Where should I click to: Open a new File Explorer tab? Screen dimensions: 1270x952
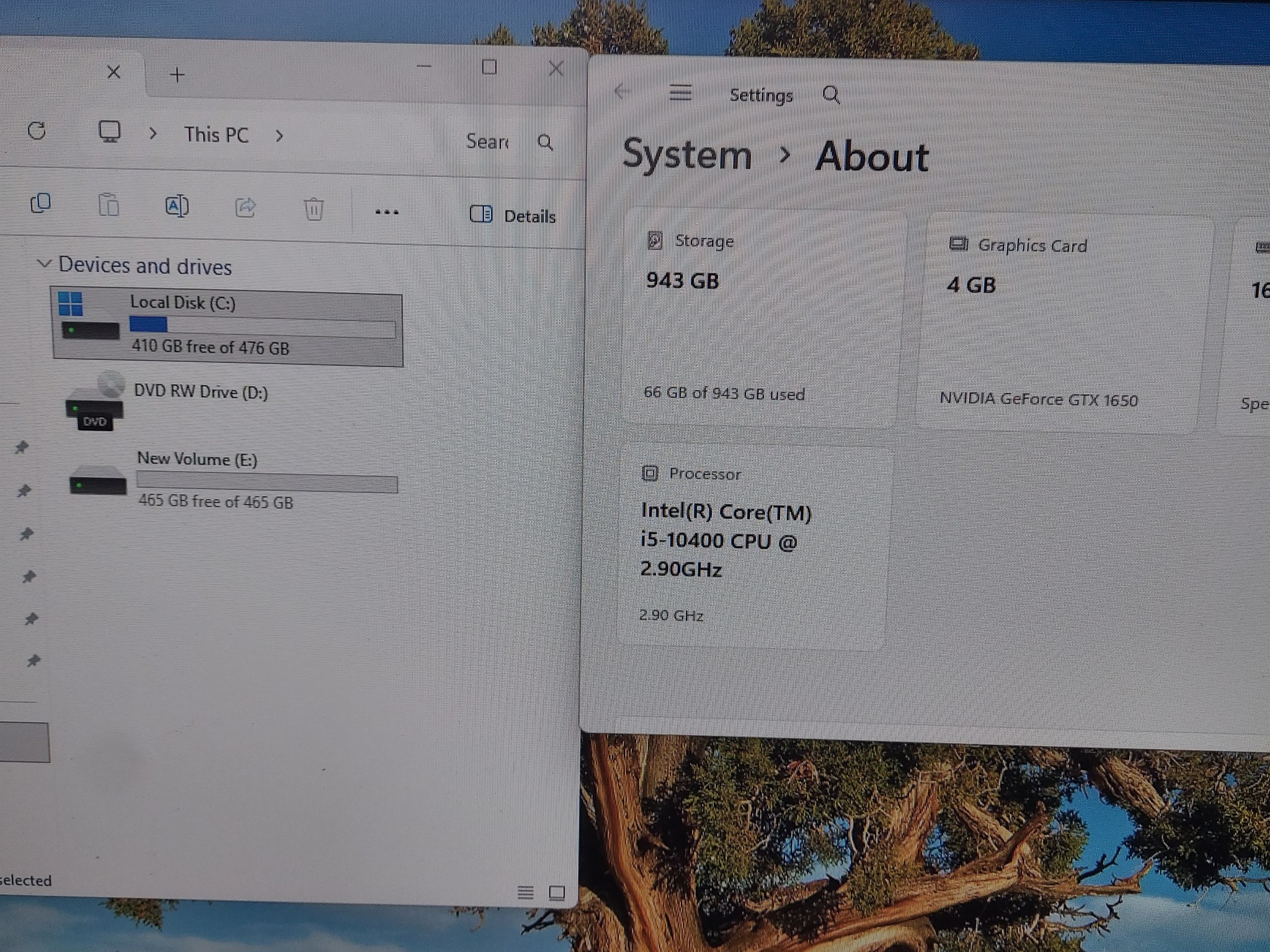[x=177, y=75]
